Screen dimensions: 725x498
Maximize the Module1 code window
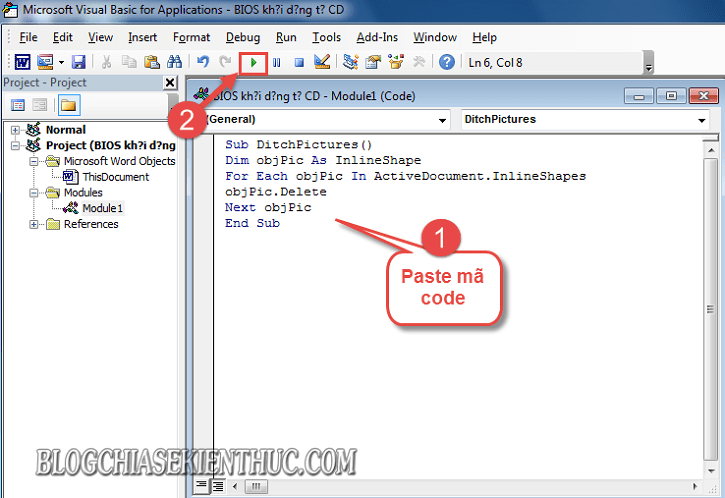click(x=671, y=96)
